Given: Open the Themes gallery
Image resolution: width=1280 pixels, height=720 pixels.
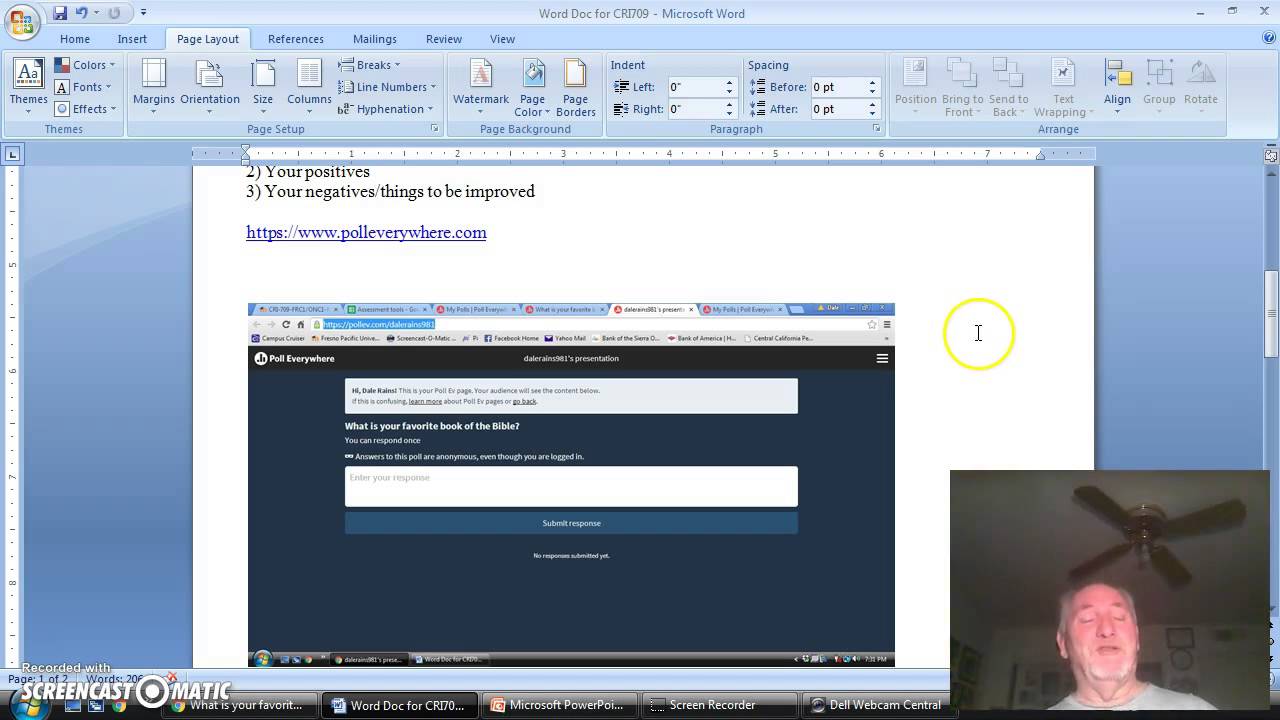Looking at the screenshot, I should pos(28,86).
